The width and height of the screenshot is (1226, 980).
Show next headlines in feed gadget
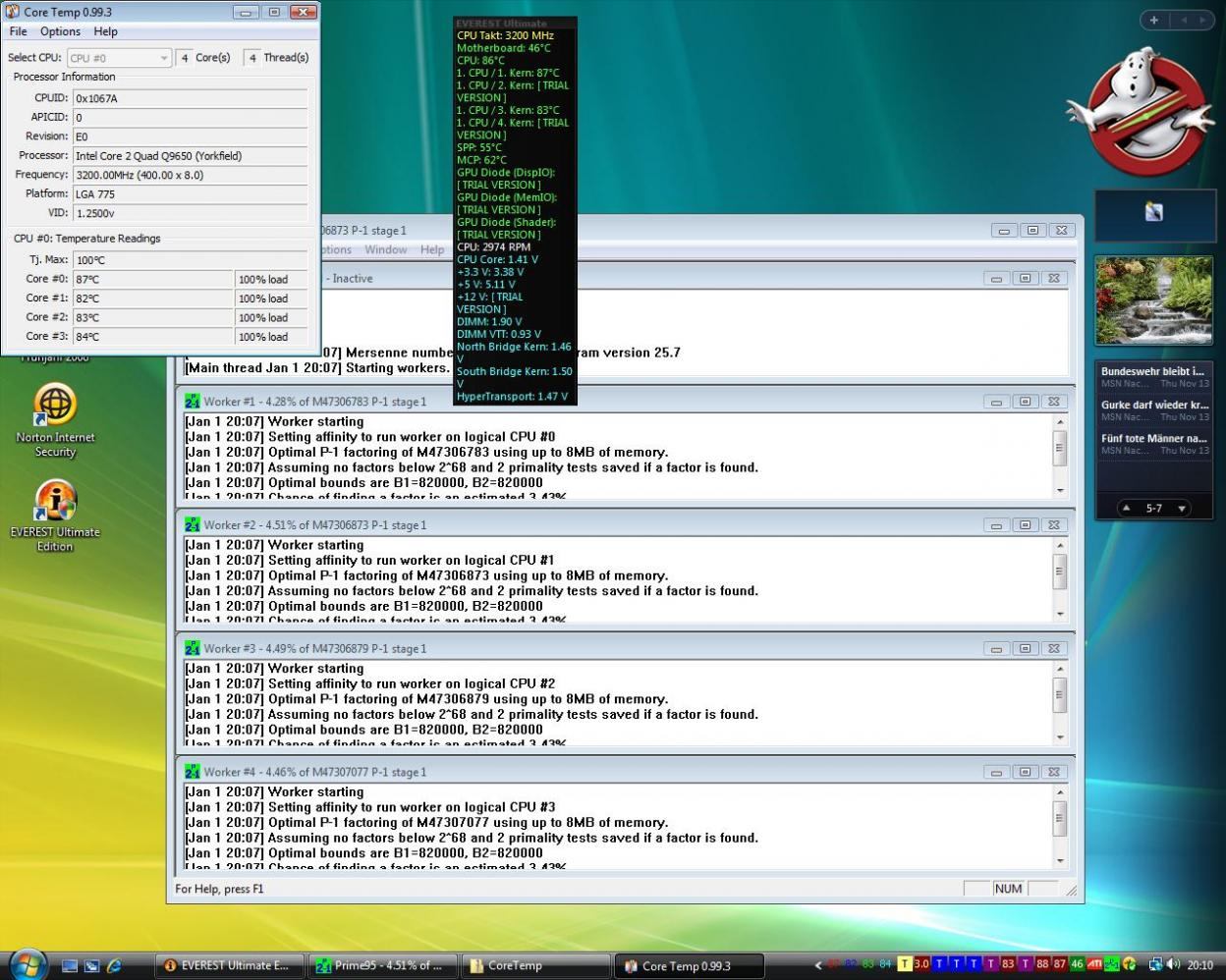1182,509
